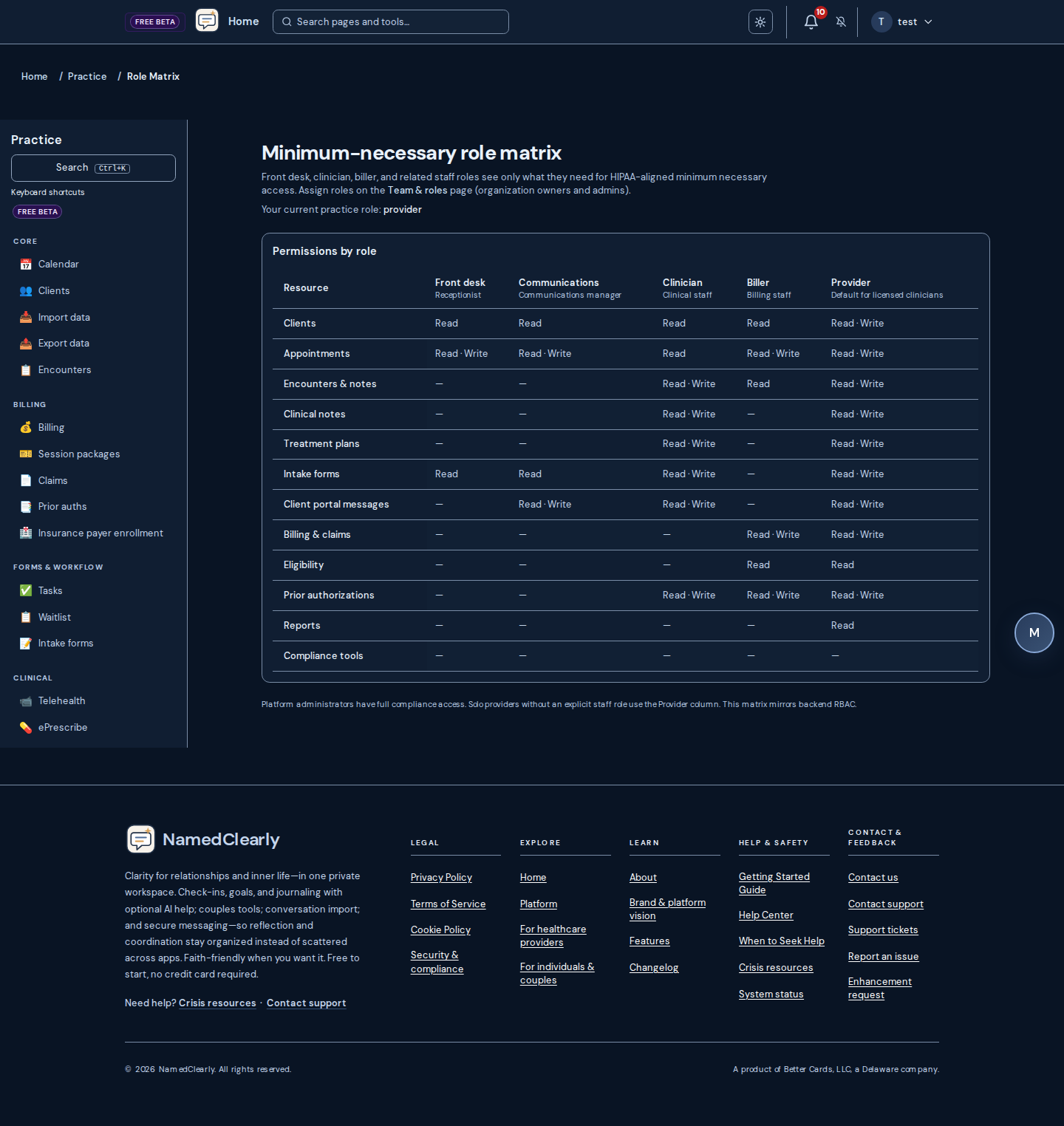The height and width of the screenshot is (1126, 1064).
Task: Click the Compliance tools row label
Action: 323,656
